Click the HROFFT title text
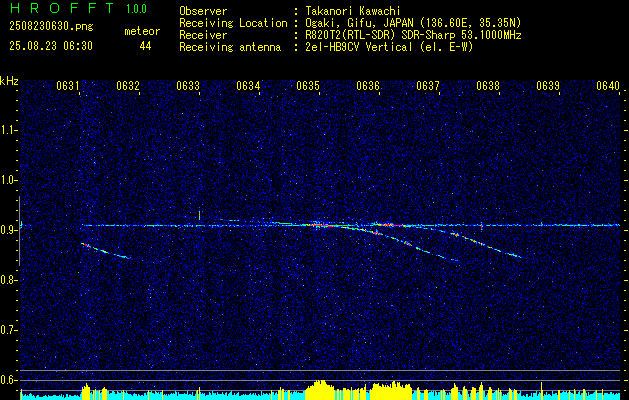The height and width of the screenshot is (400, 629). [62, 8]
